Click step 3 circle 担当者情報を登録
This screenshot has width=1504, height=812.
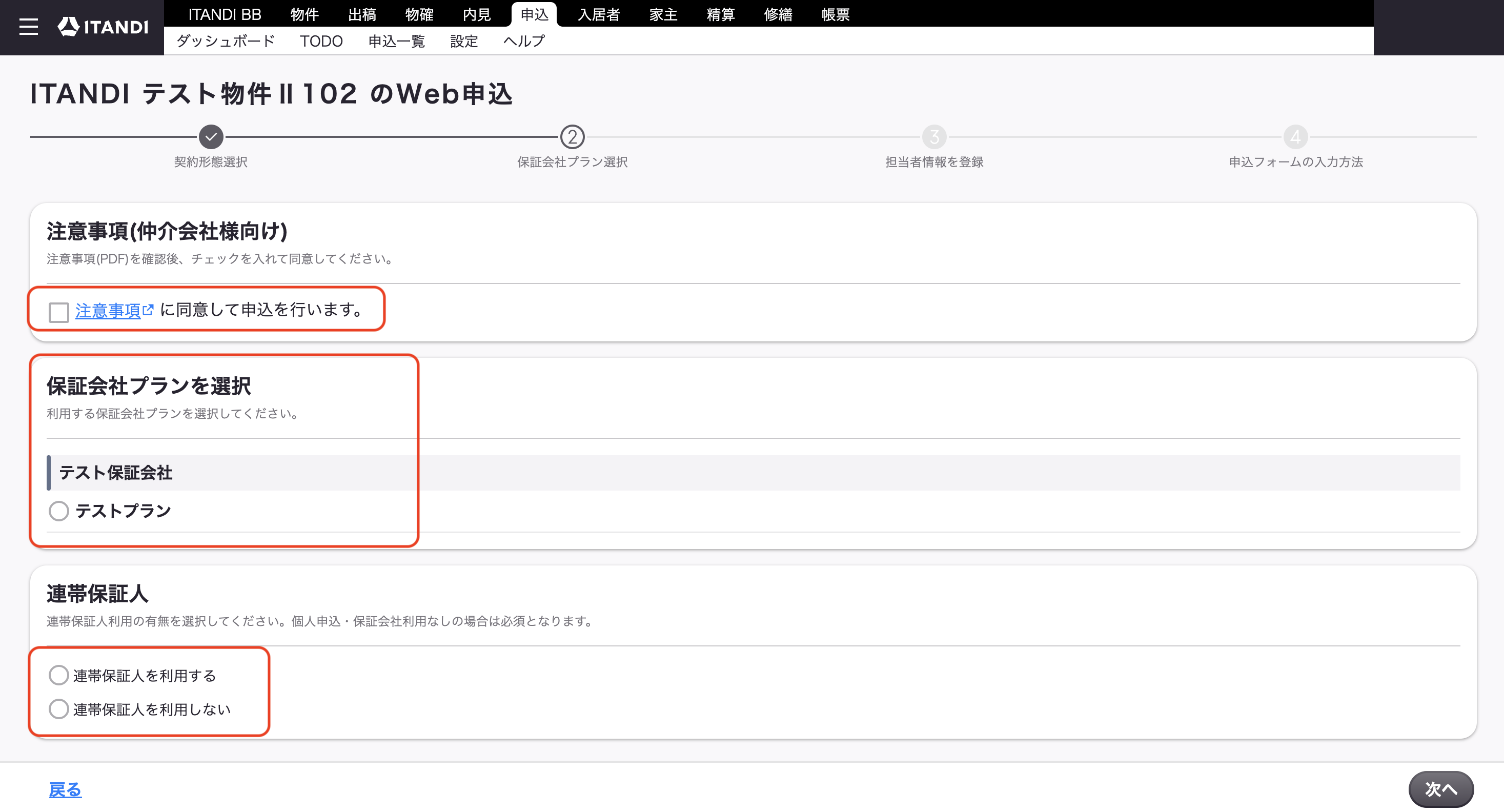(934, 136)
